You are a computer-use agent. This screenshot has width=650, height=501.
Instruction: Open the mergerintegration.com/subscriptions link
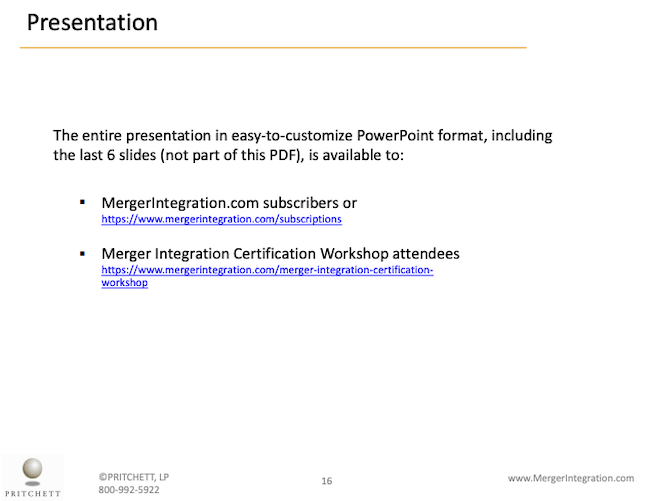(221, 219)
